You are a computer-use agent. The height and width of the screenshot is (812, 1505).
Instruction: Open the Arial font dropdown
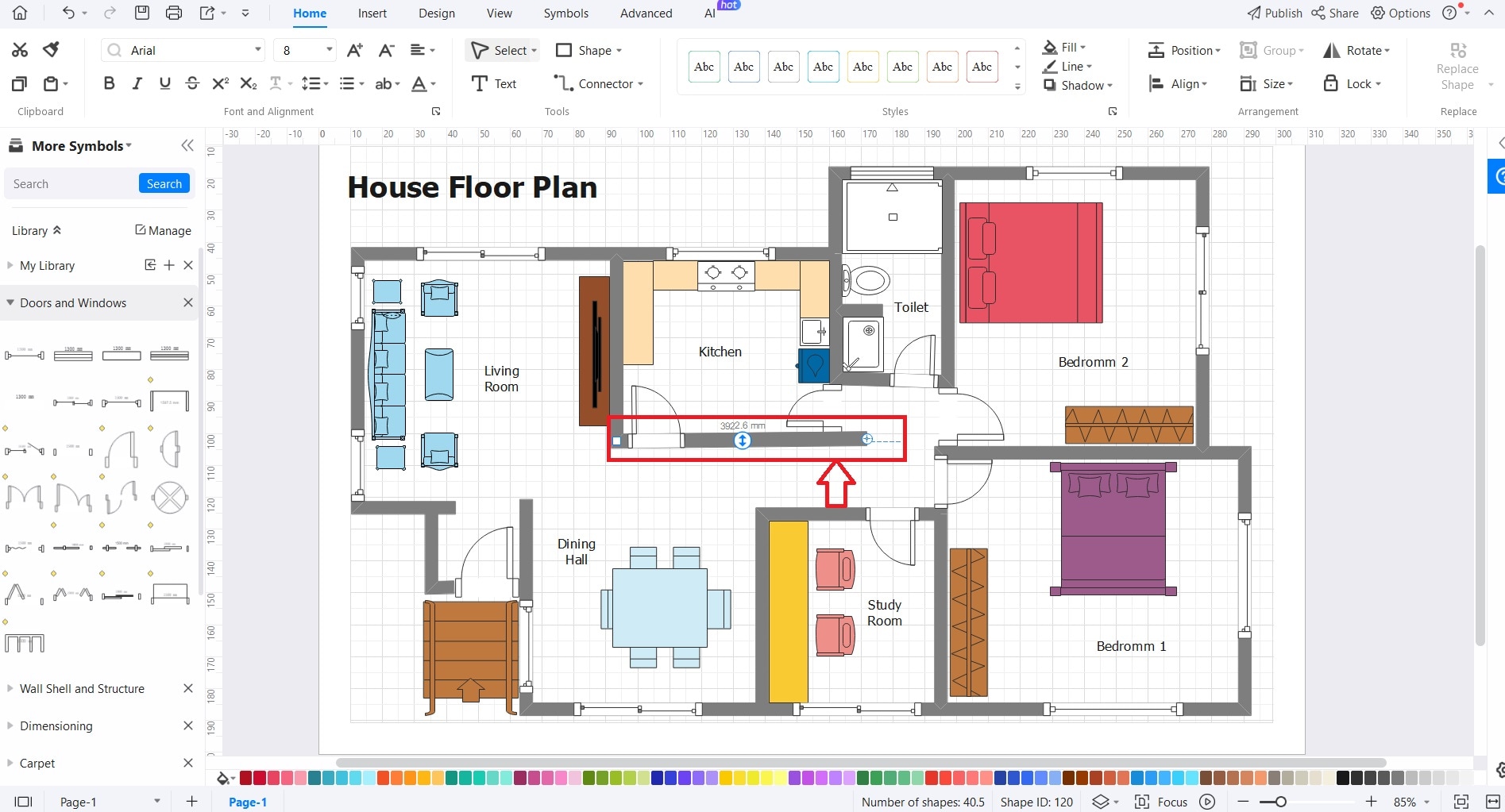click(258, 50)
